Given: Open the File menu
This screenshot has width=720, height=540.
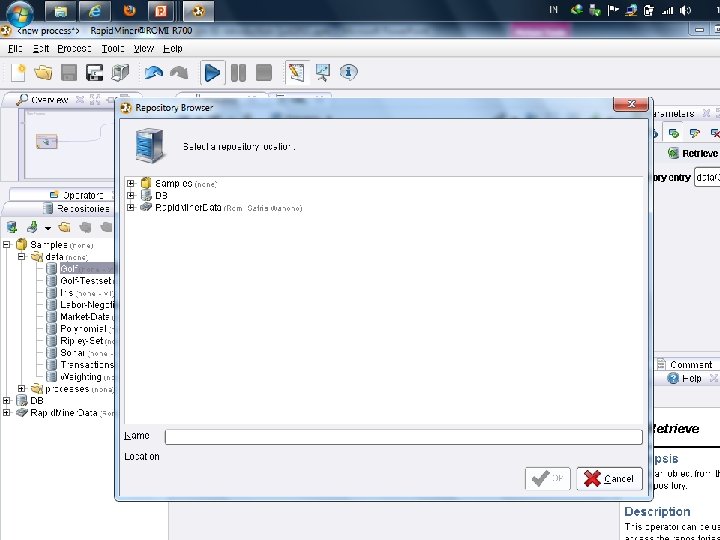Looking at the screenshot, I should click(x=15, y=49).
